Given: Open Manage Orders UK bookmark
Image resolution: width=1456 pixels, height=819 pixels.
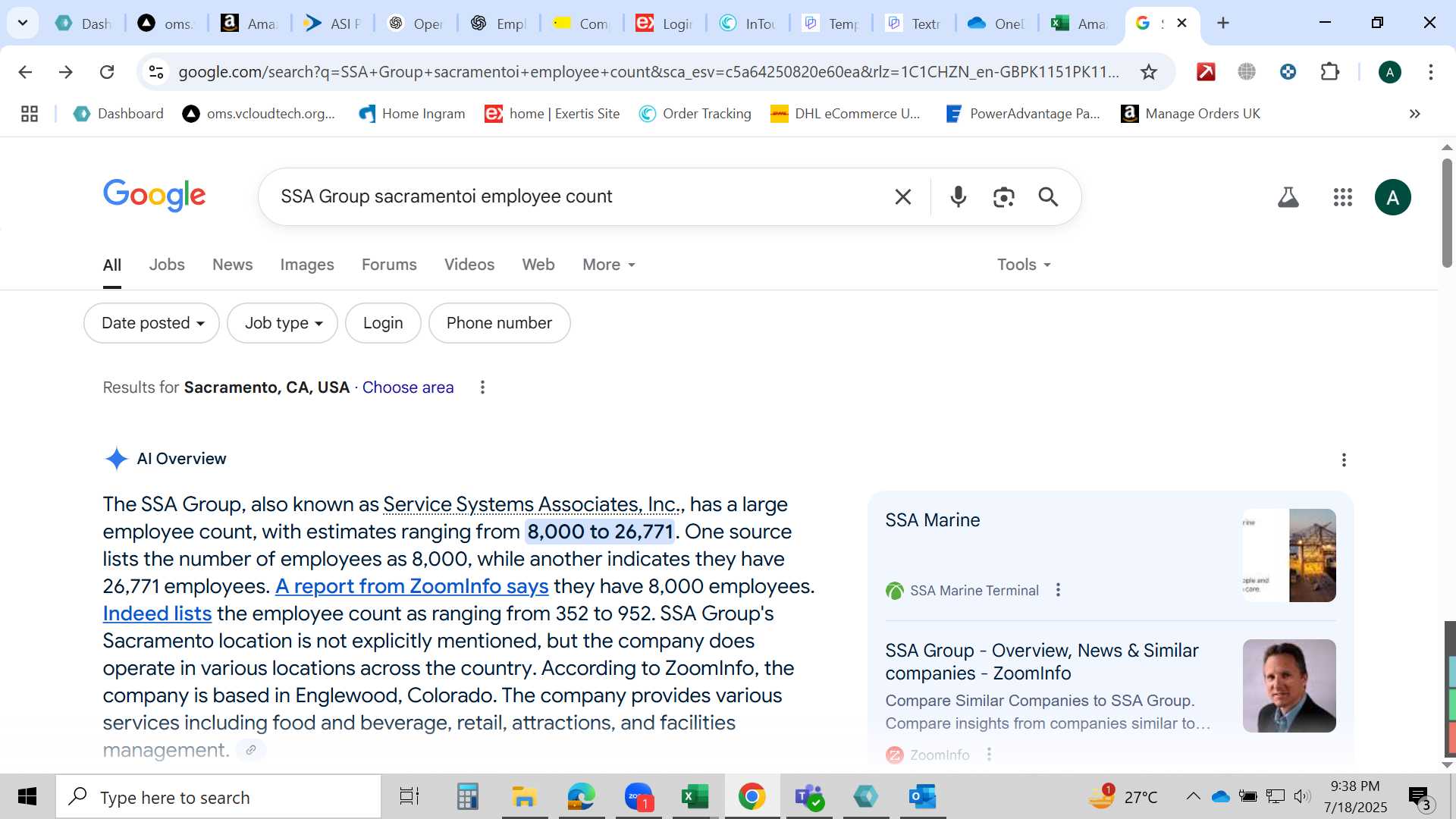Looking at the screenshot, I should pos(1191,114).
